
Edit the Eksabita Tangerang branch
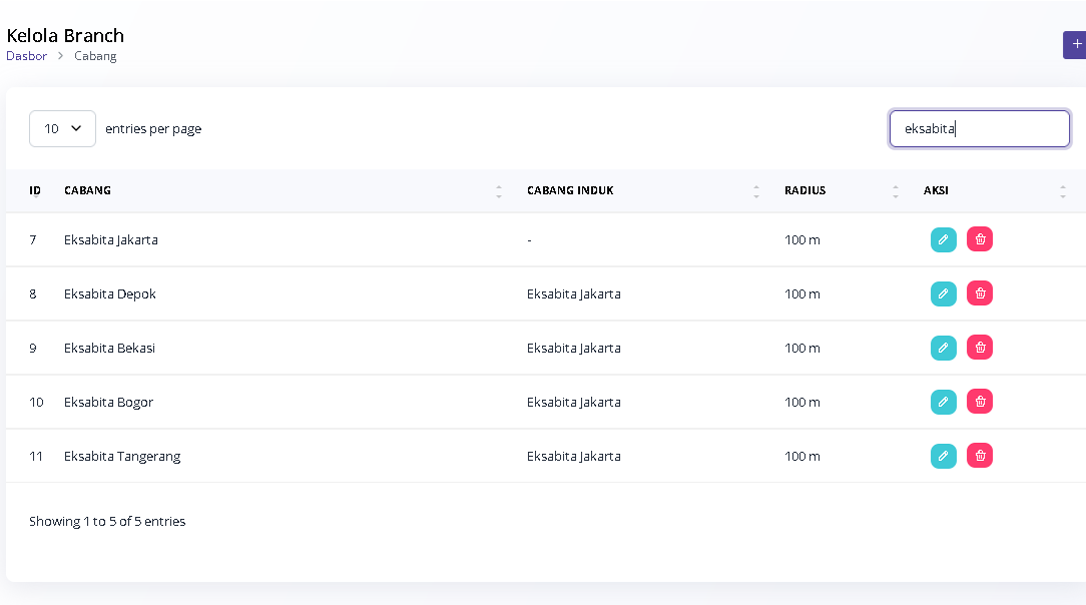943,456
